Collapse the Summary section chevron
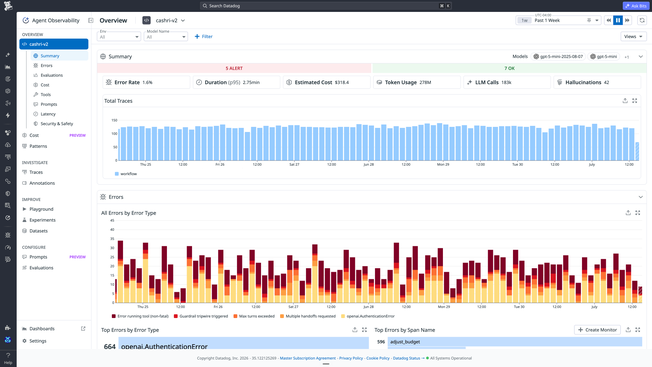The height and width of the screenshot is (367, 652). click(x=641, y=57)
